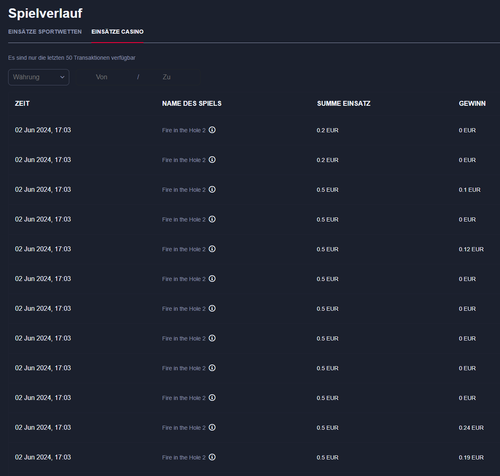Set the Zu end date field
Screen dimensions: 500x476
(x=167, y=77)
